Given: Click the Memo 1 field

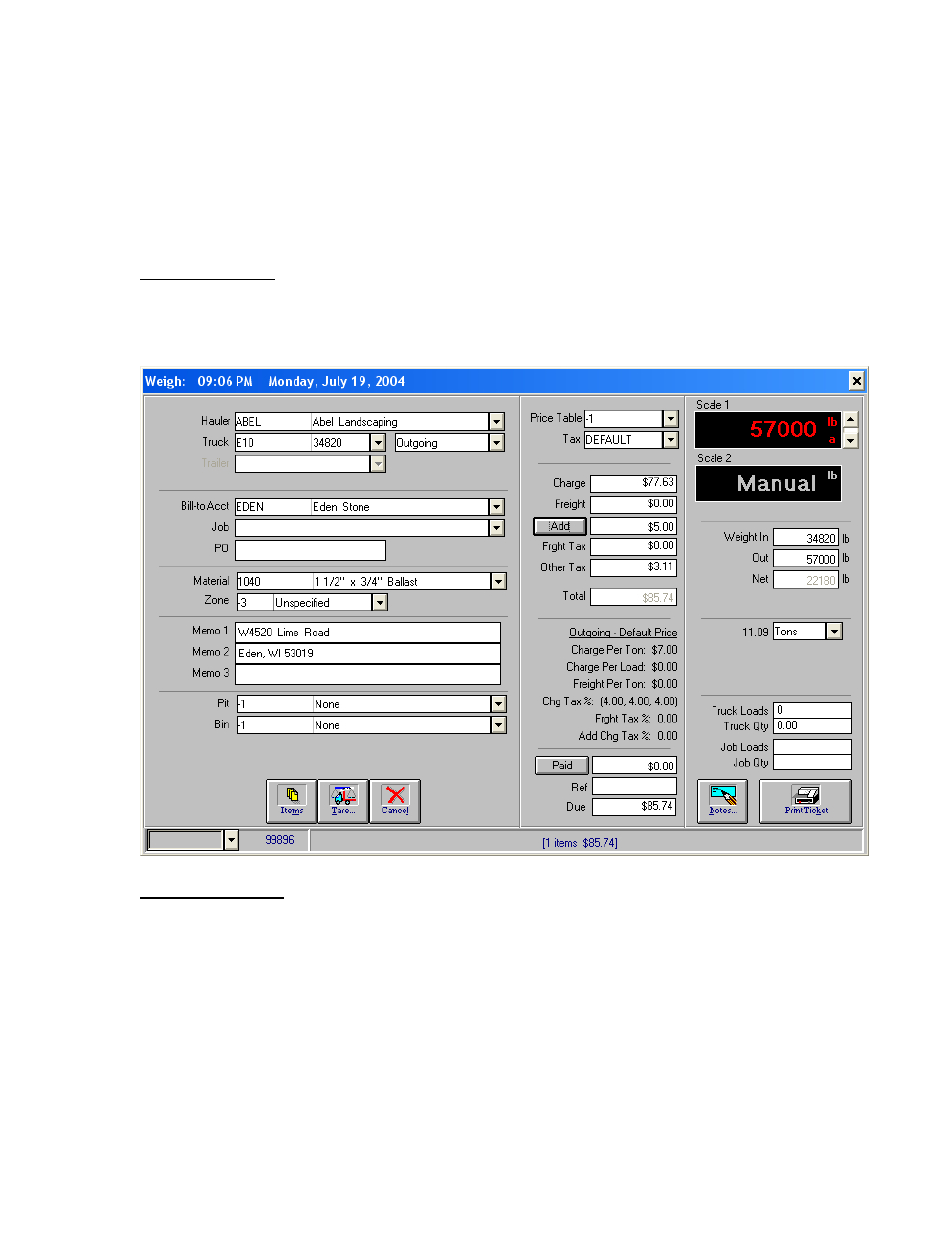Looking at the screenshot, I should pyautogui.click(x=367, y=632).
